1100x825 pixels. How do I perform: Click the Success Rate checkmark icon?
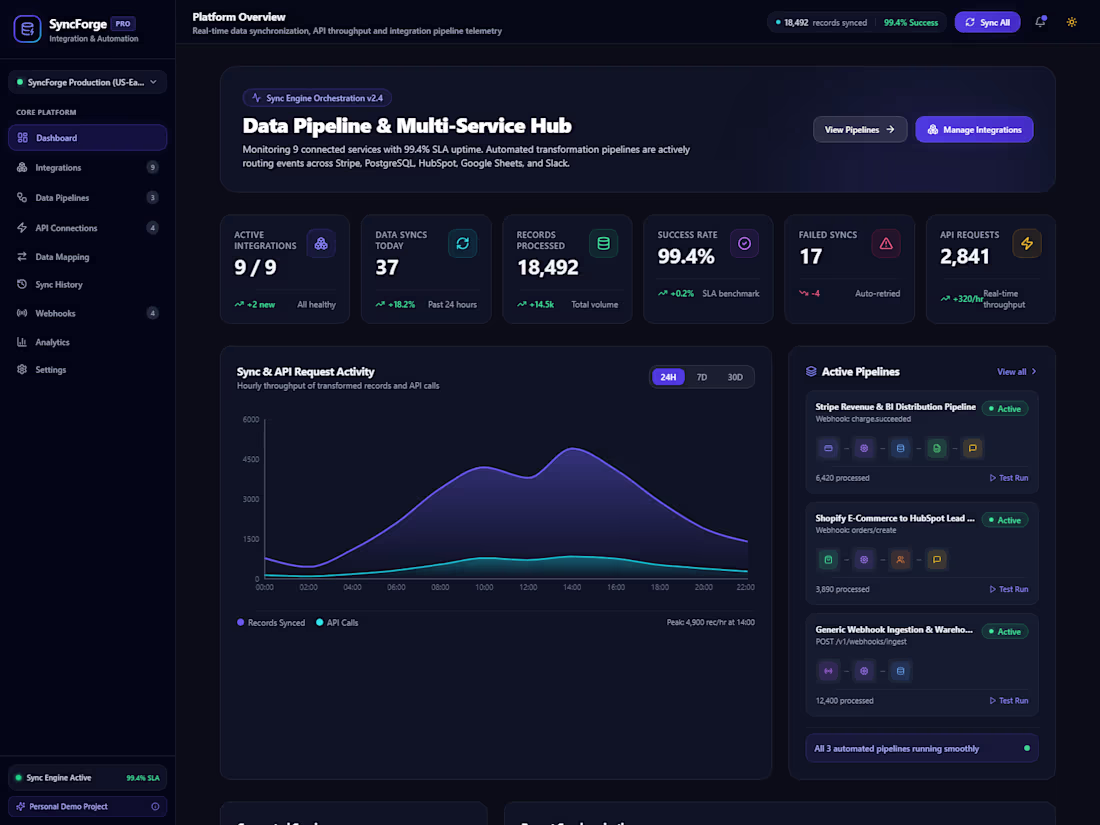(744, 243)
